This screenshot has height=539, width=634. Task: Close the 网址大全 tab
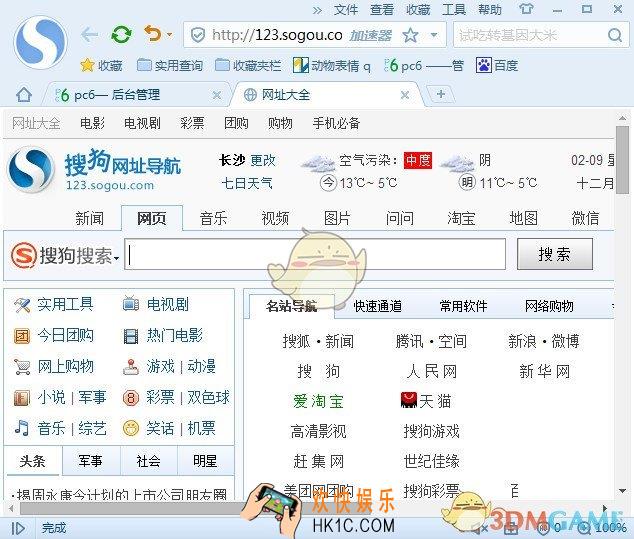(405, 95)
